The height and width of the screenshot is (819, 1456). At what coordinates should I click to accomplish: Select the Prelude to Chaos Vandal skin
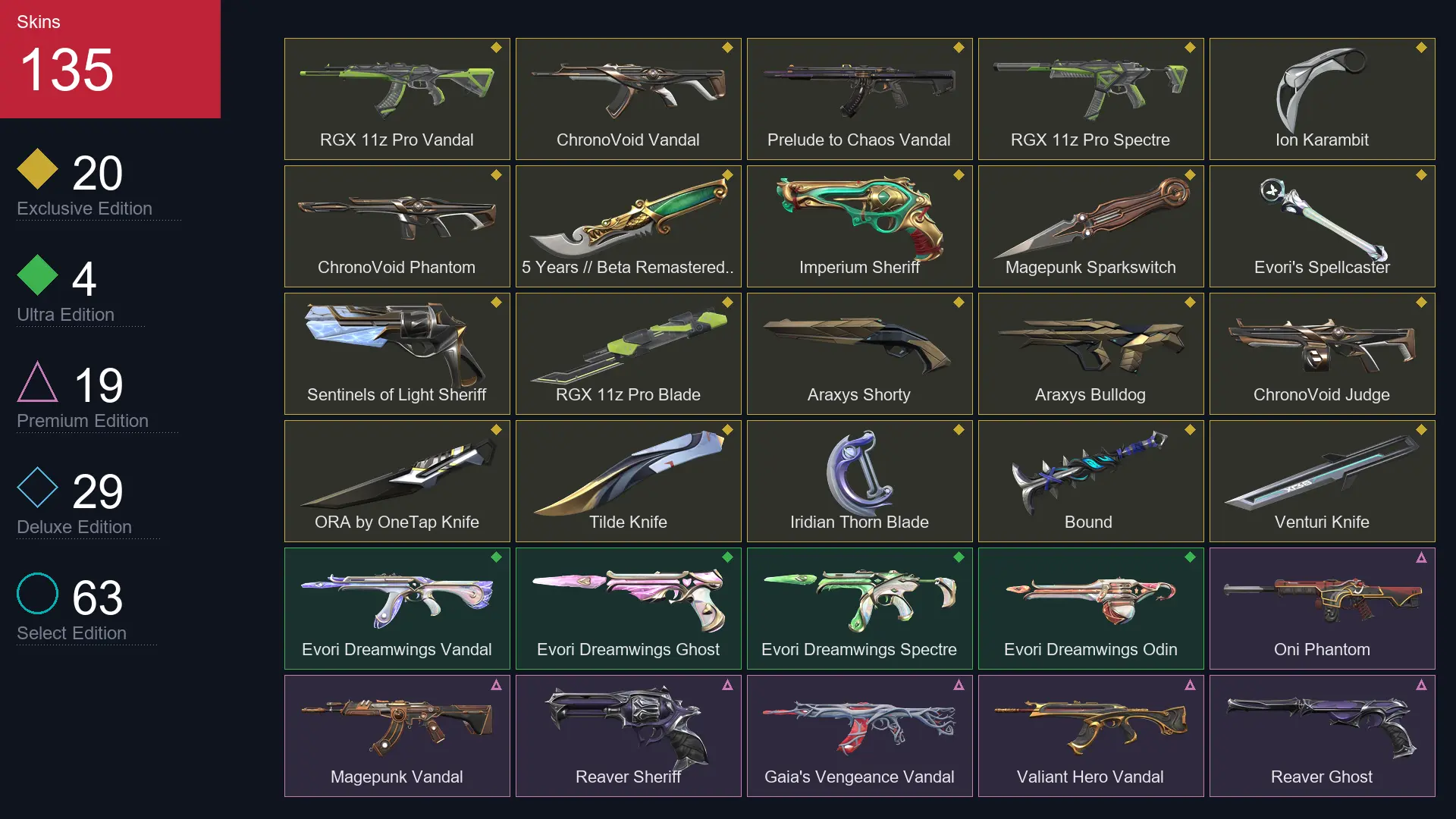click(859, 99)
